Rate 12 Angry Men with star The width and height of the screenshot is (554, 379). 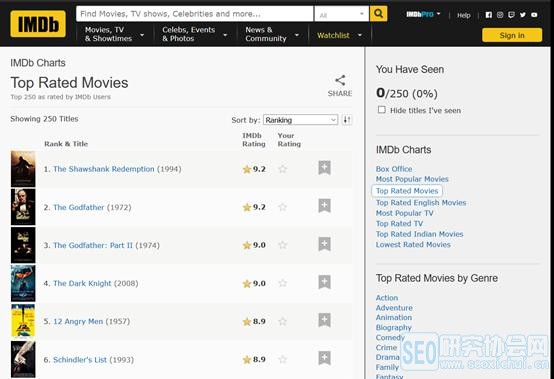click(282, 321)
